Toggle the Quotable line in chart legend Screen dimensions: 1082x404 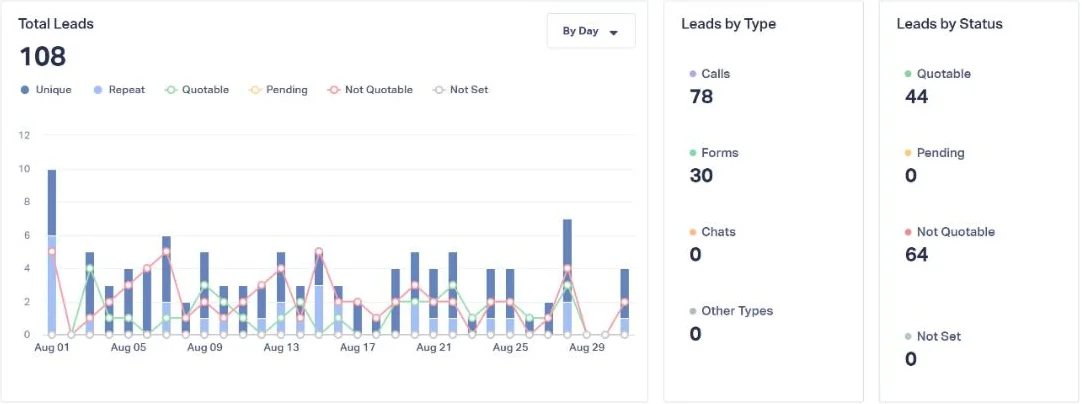point(197,90)
